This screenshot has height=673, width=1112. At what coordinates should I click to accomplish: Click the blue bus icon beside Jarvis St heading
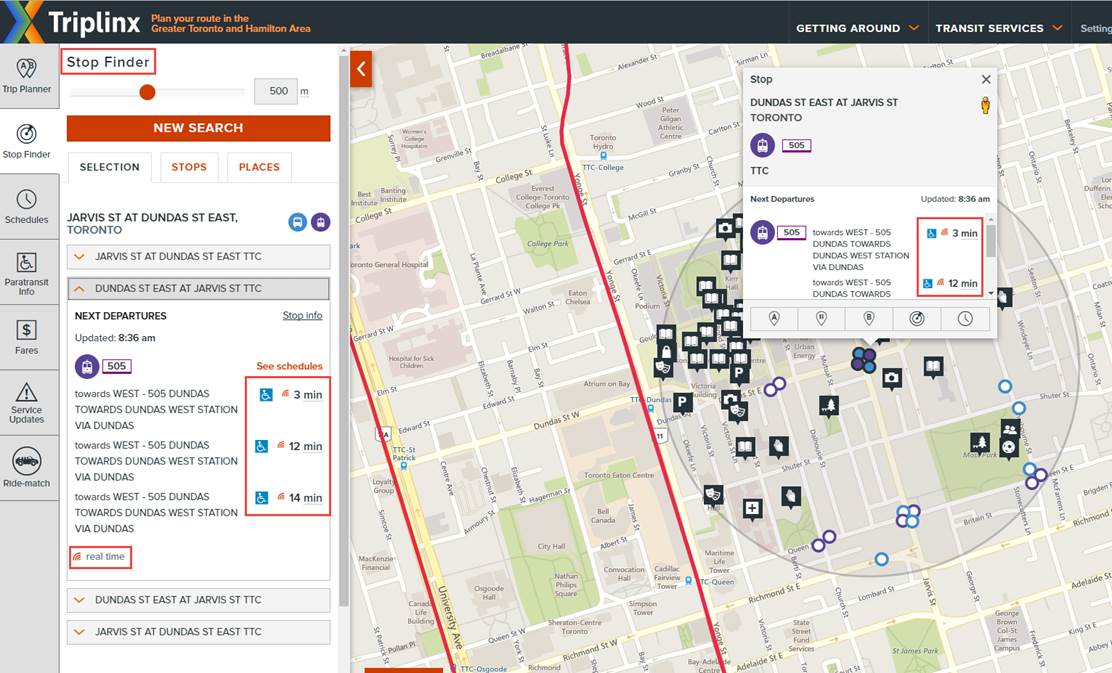pos(298,222)
